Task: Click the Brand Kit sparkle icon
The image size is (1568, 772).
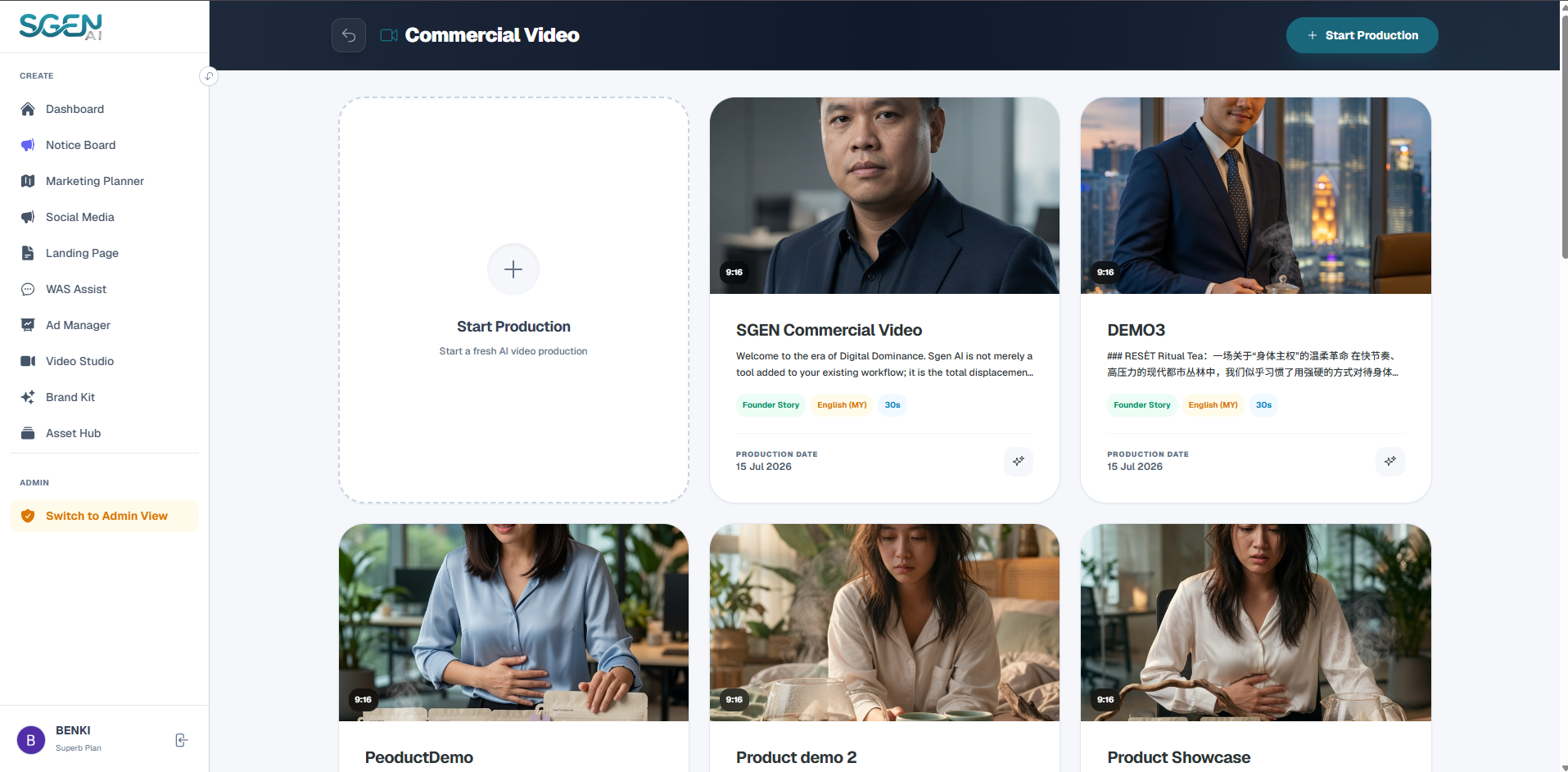Action: pos(28,397)
